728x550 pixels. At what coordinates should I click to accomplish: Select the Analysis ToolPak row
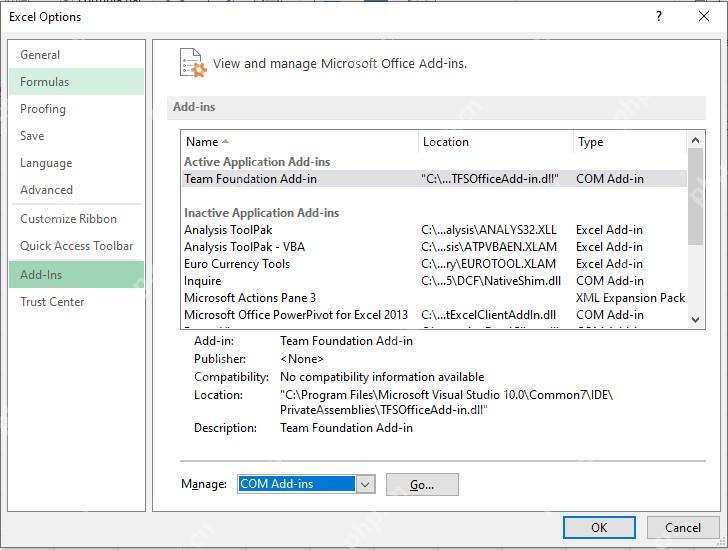pyautogui.click(x=434, y=230)
